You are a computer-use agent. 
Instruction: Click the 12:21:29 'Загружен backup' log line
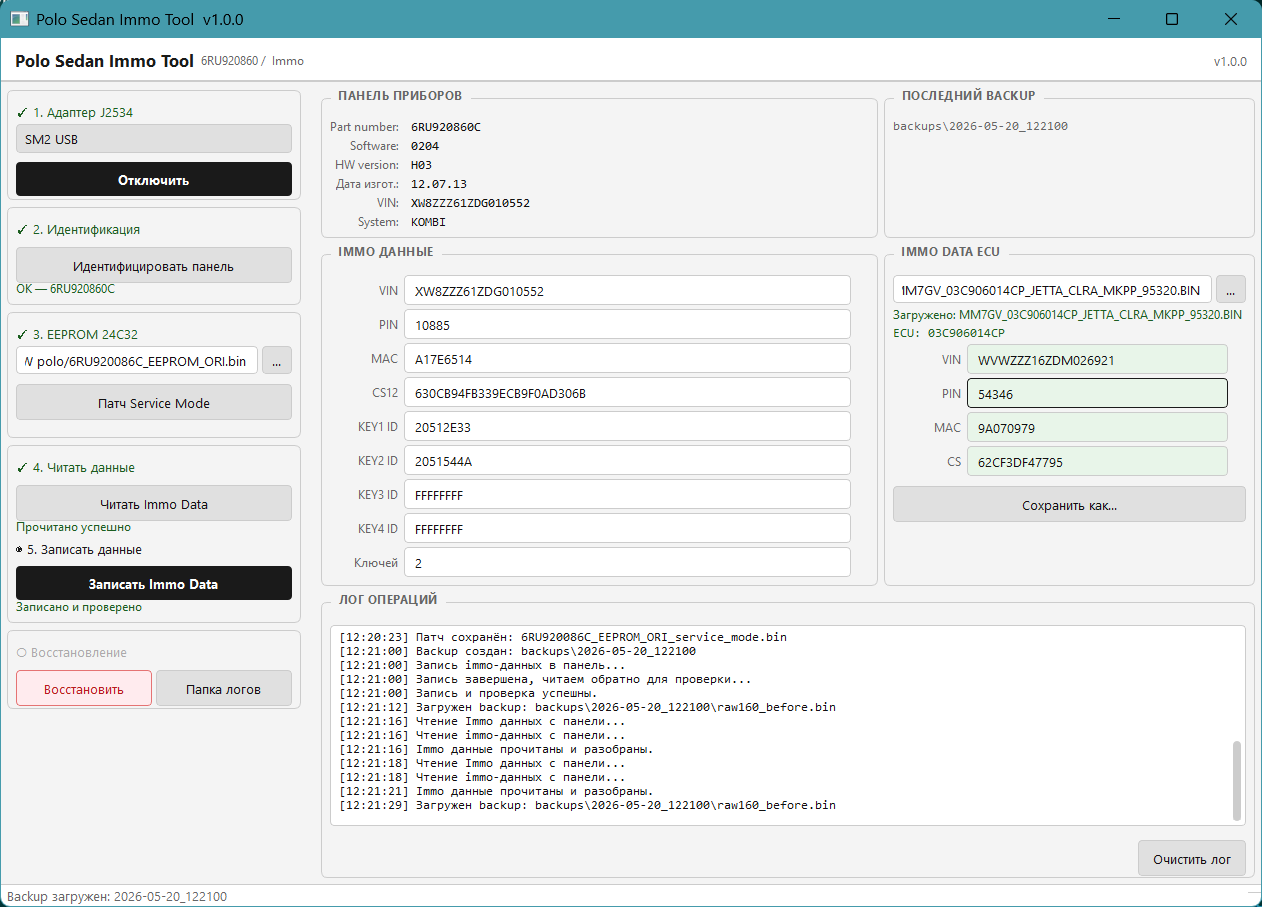click(x=587, y=805)
